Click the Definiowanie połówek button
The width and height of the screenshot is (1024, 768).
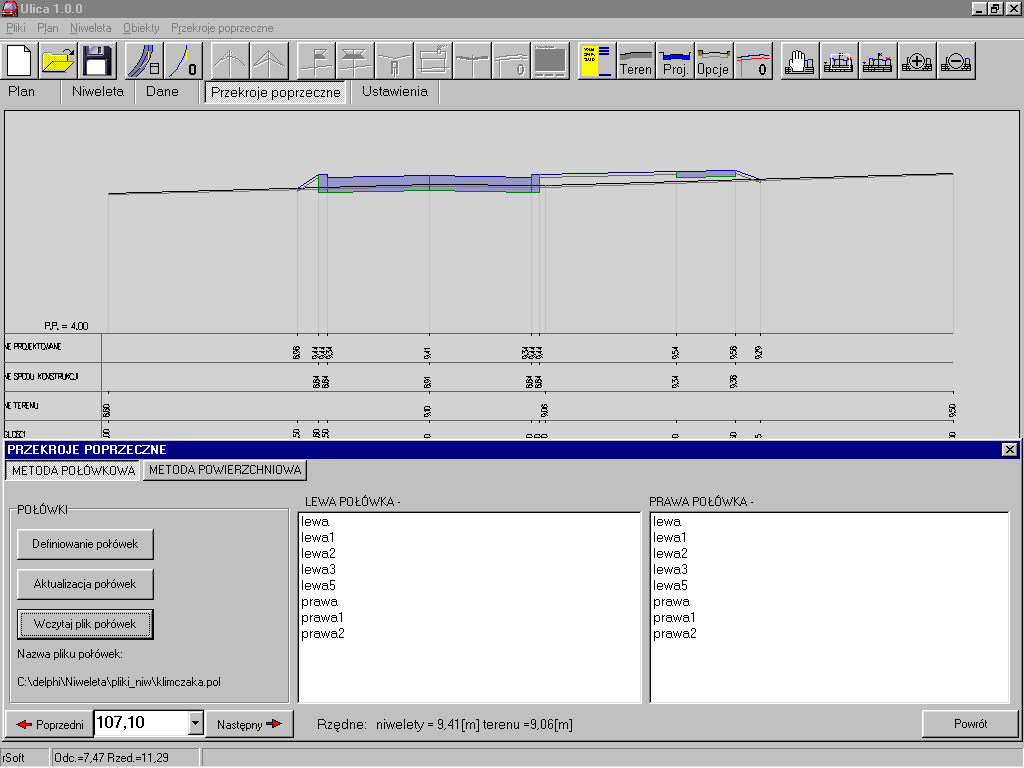pos(85,544)
